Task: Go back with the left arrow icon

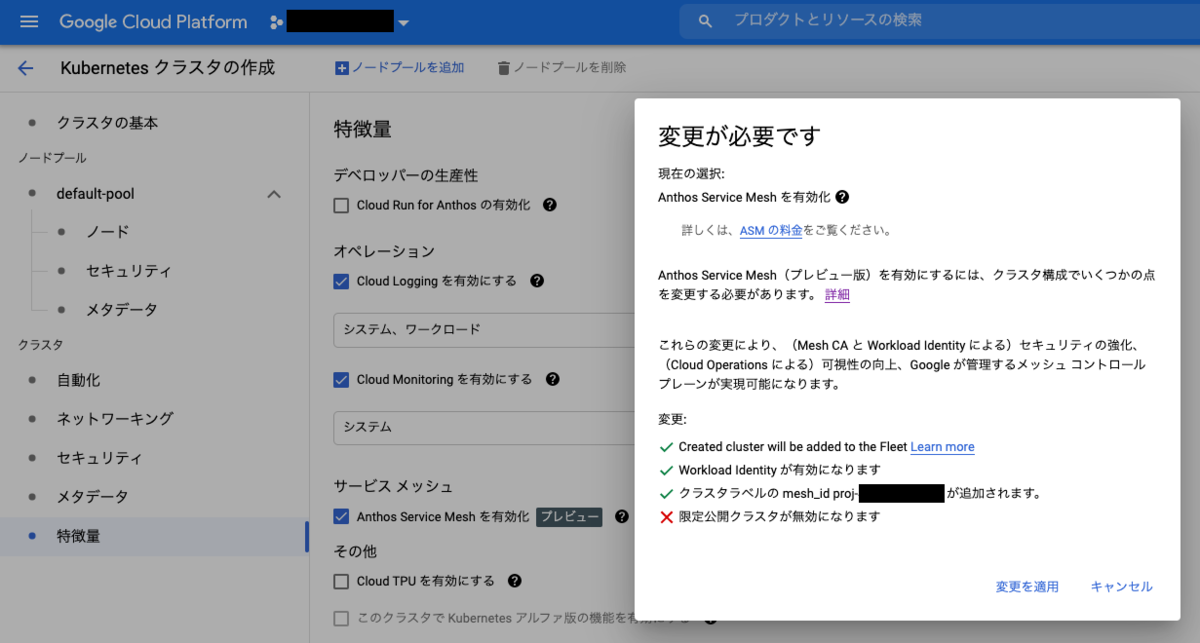Action: click(26, 68)
